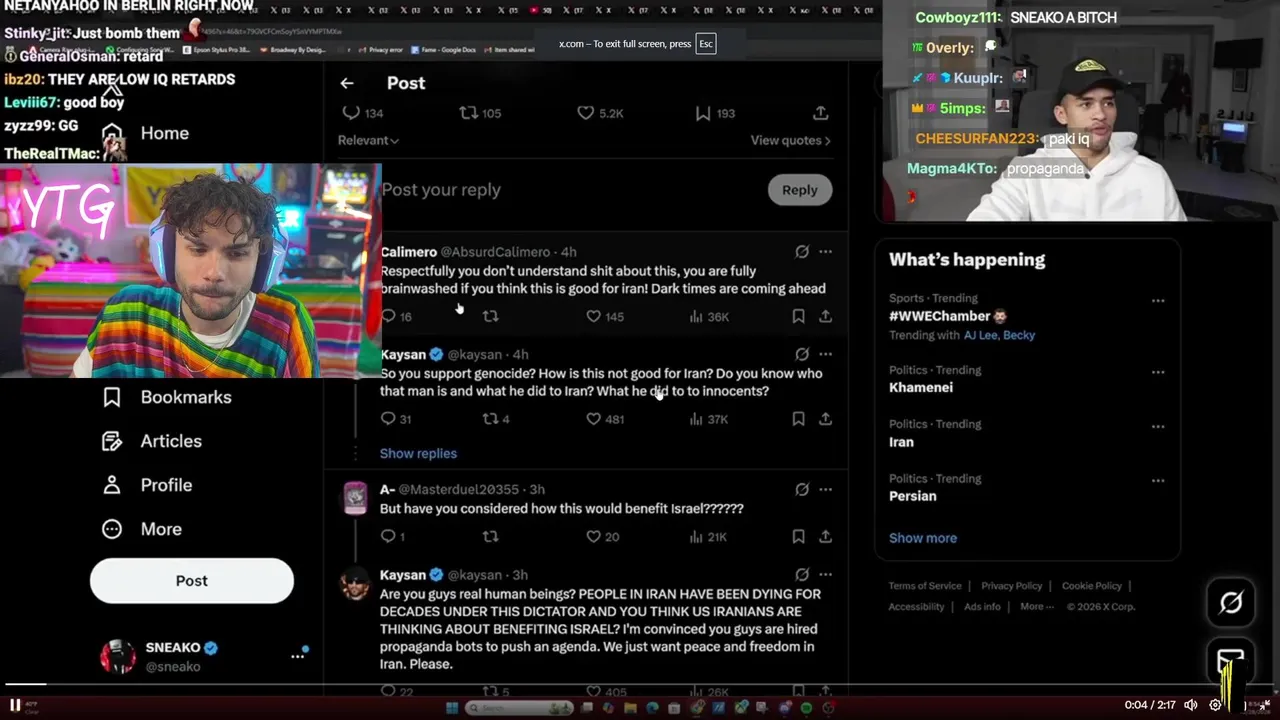Open more options on Masterduel20355's reply
The width and height of the screenshot is (1280, 720).
(825, 490)
